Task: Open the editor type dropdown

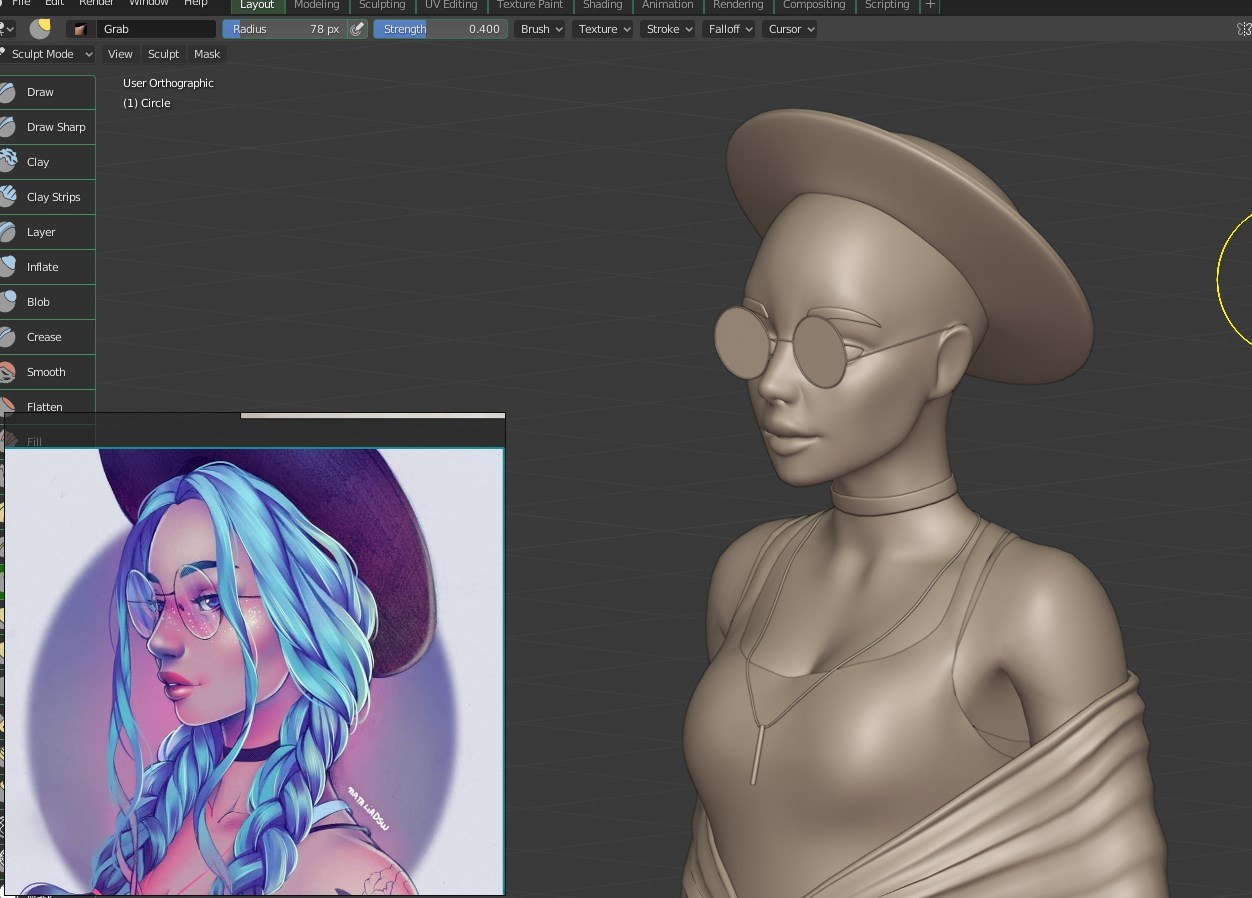Action: pos(6,29)
